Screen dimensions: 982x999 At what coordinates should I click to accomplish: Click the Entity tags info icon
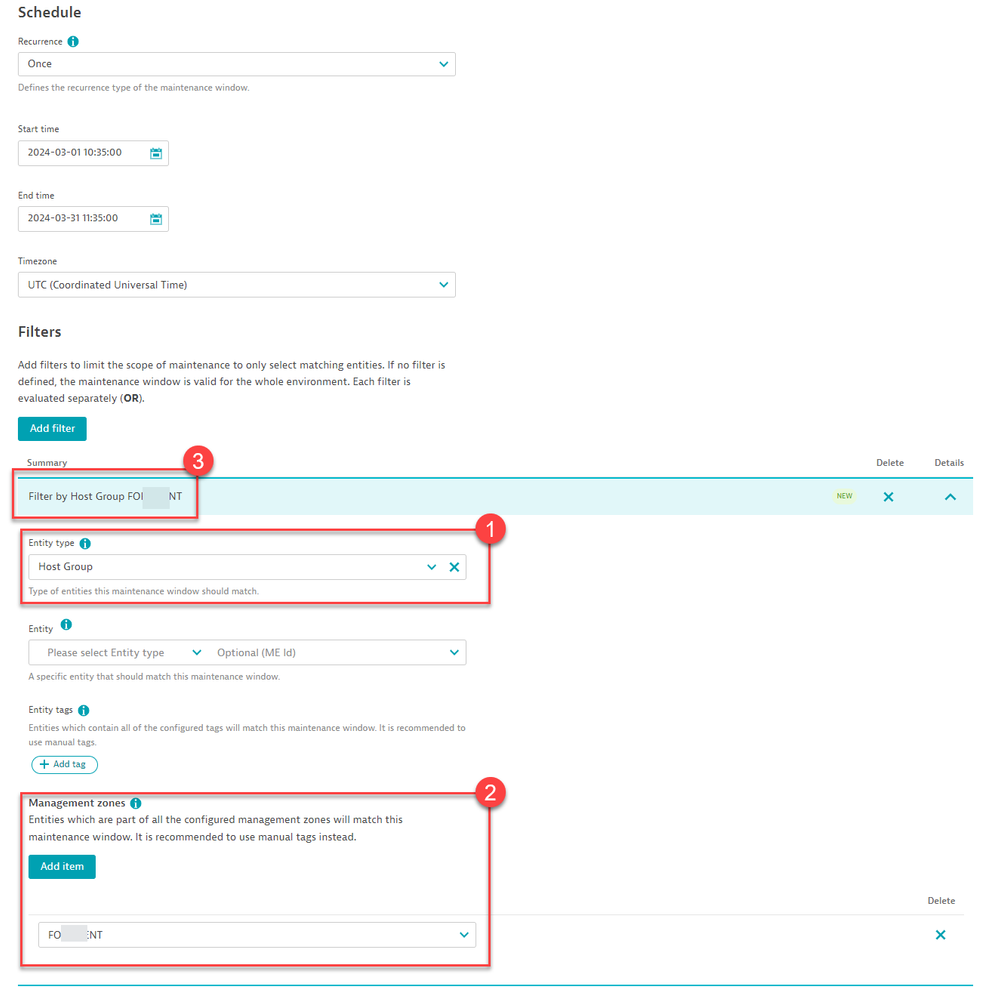pos(83,710)
